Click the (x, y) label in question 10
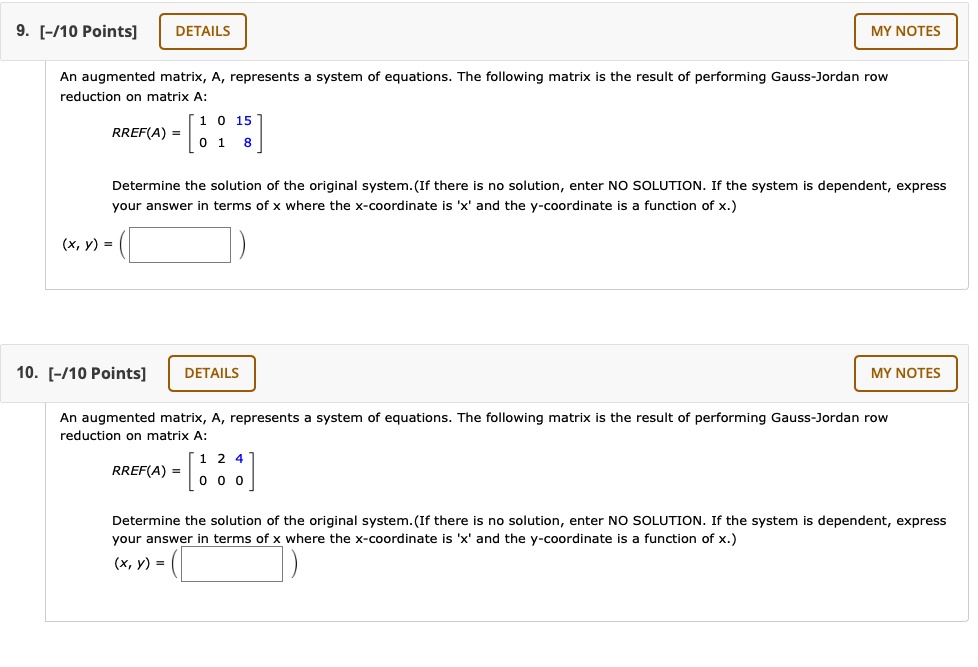 pos(131,563)
